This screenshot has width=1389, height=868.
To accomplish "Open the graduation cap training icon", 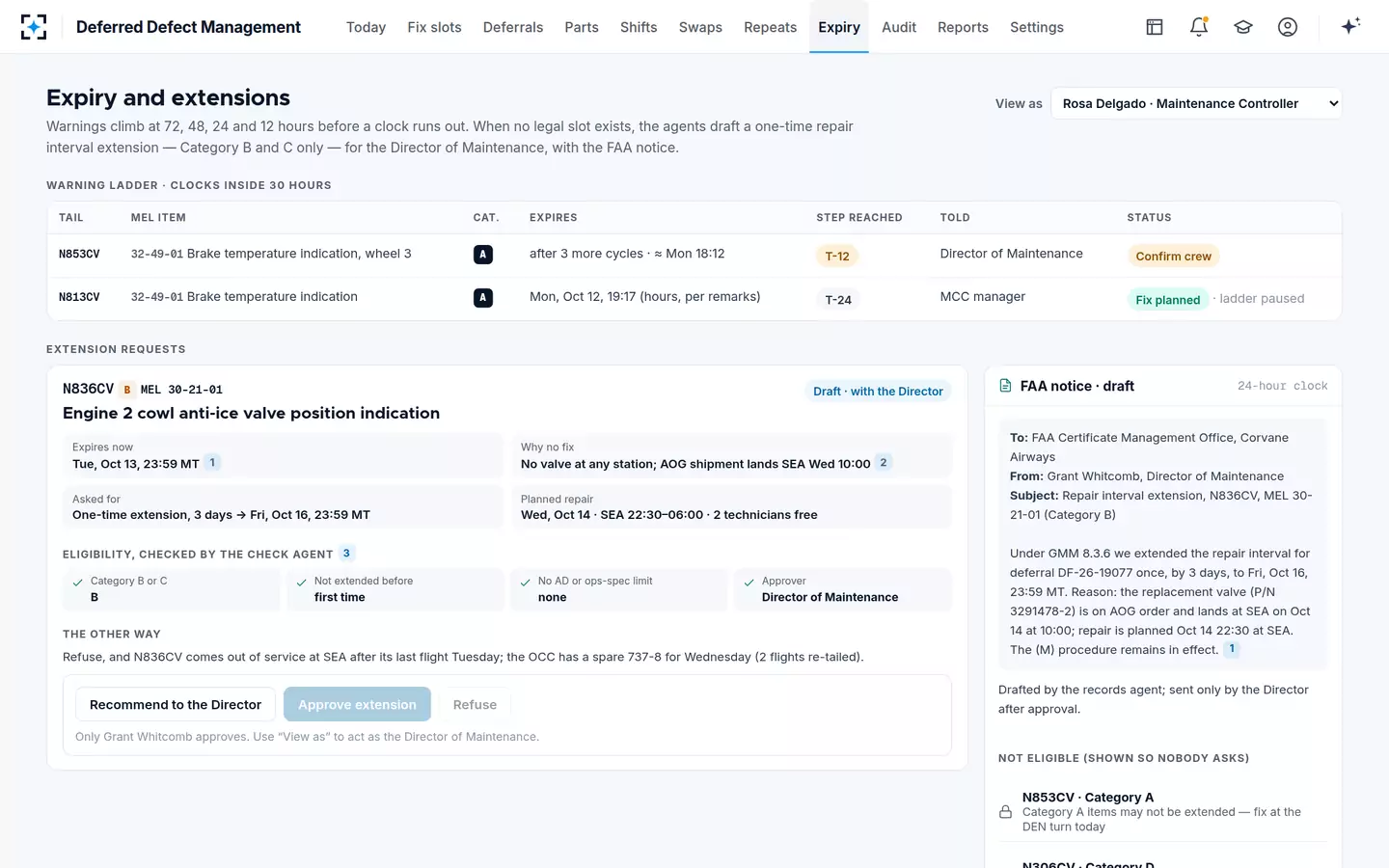I will (x=1243, y=27).
